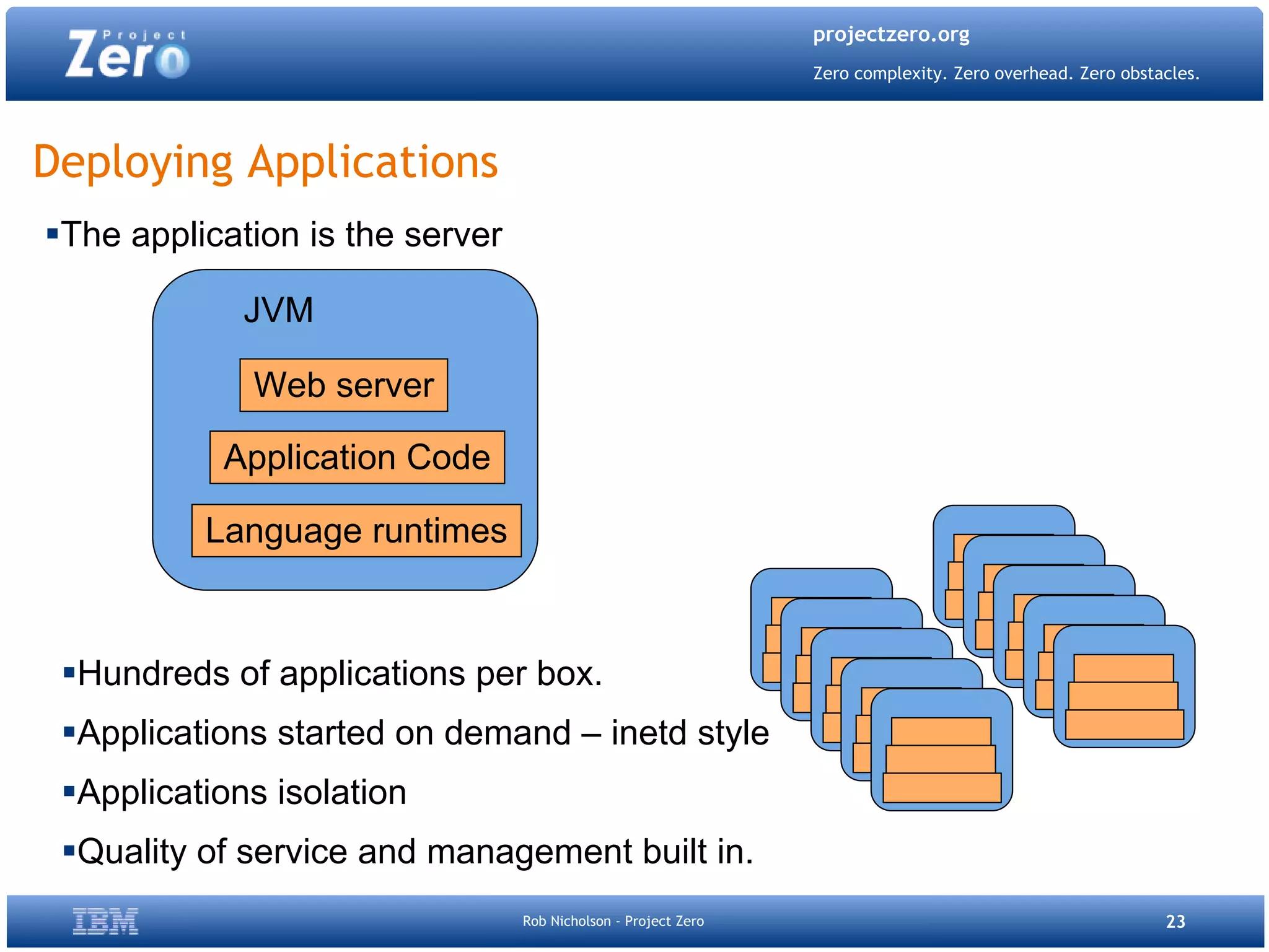Click the frontmost JVM icon in right stack
Viewport: 1269px width, 952px height.
1123,686
